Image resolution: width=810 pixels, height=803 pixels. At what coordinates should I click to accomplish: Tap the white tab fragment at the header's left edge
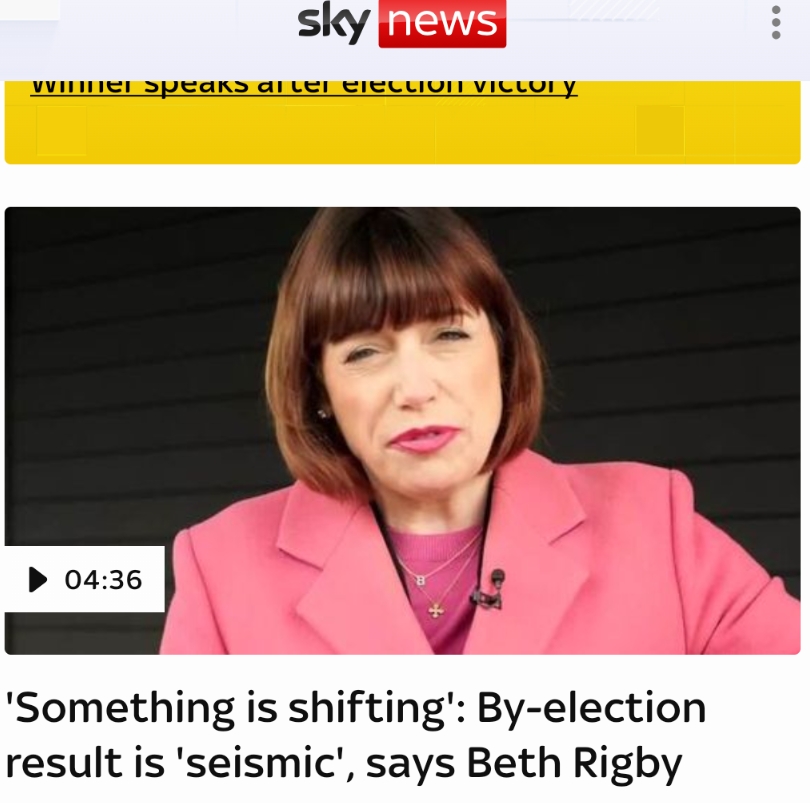[30, 10]
